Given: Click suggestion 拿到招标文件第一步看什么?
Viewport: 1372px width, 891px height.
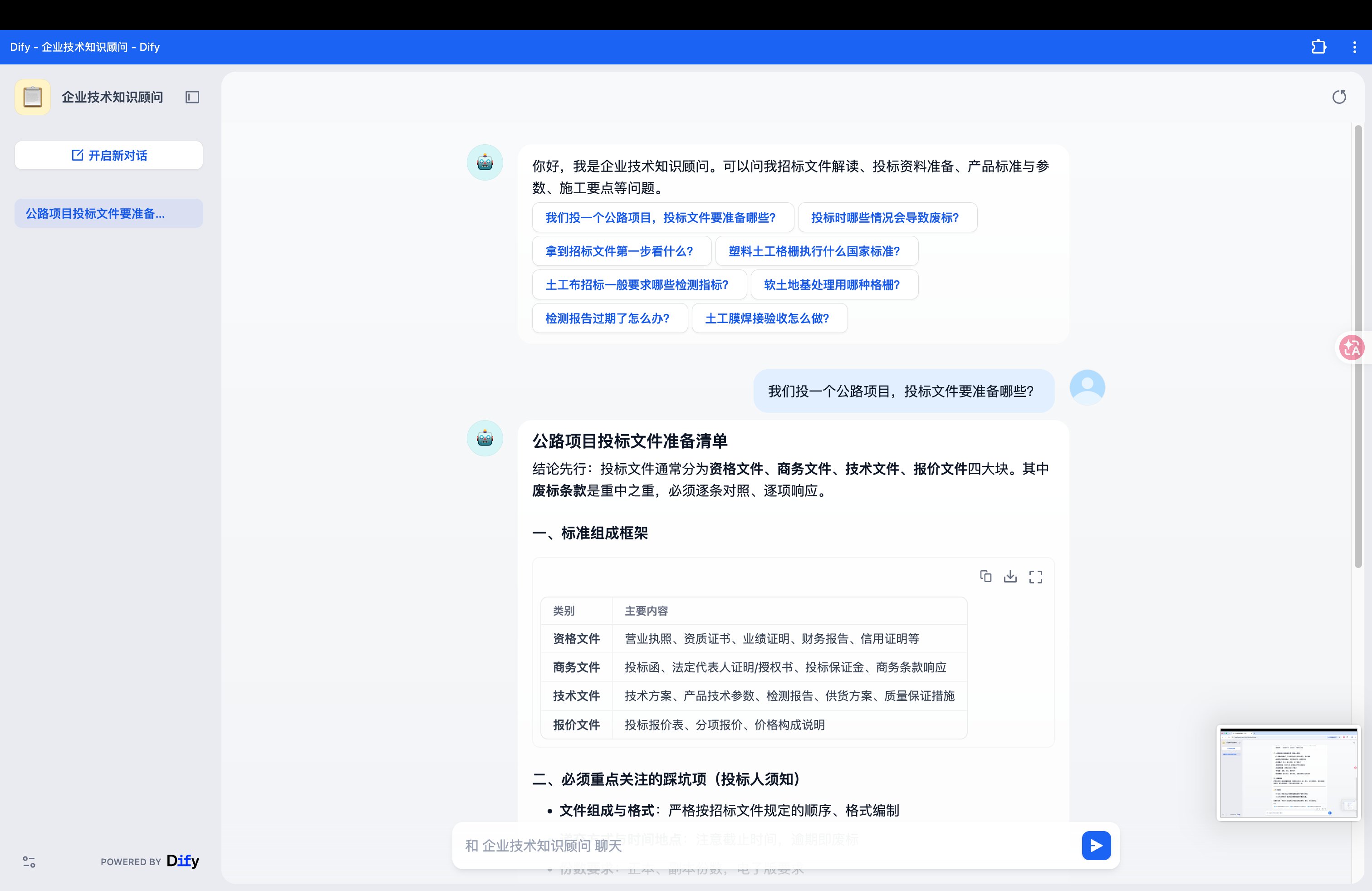Looking at the screenshot, I should pos(622,251).
